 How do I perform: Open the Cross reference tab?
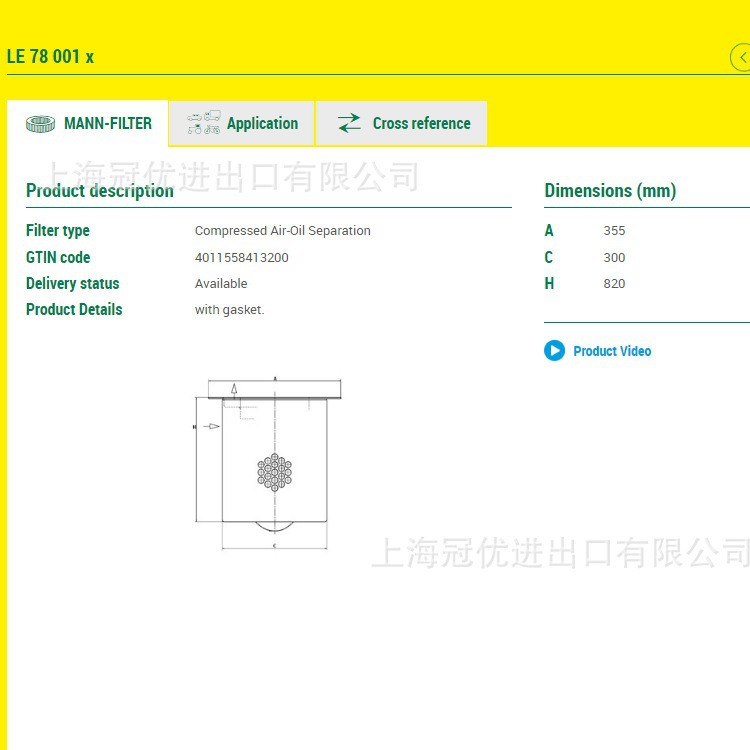coord(402,123)
